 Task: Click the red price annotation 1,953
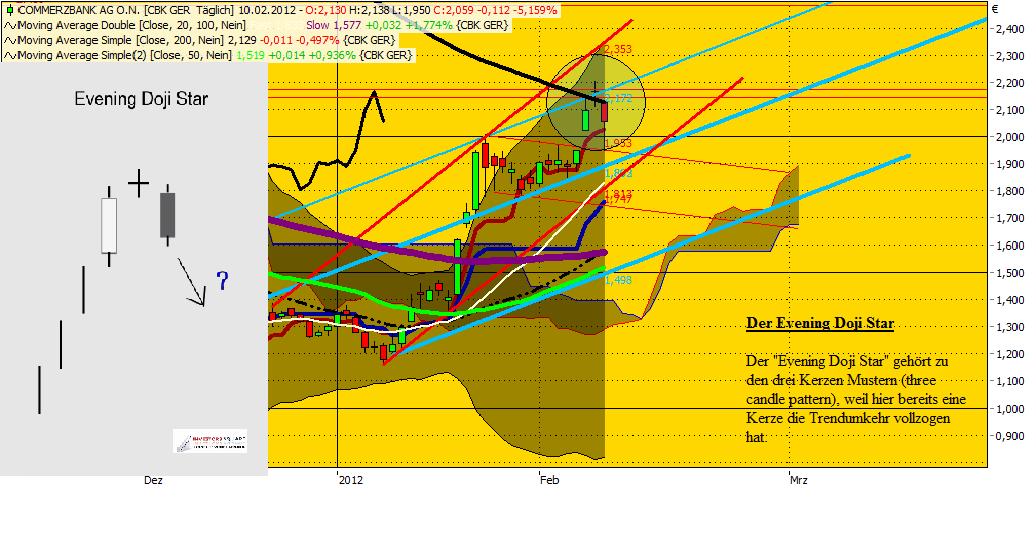coord(618,143)
